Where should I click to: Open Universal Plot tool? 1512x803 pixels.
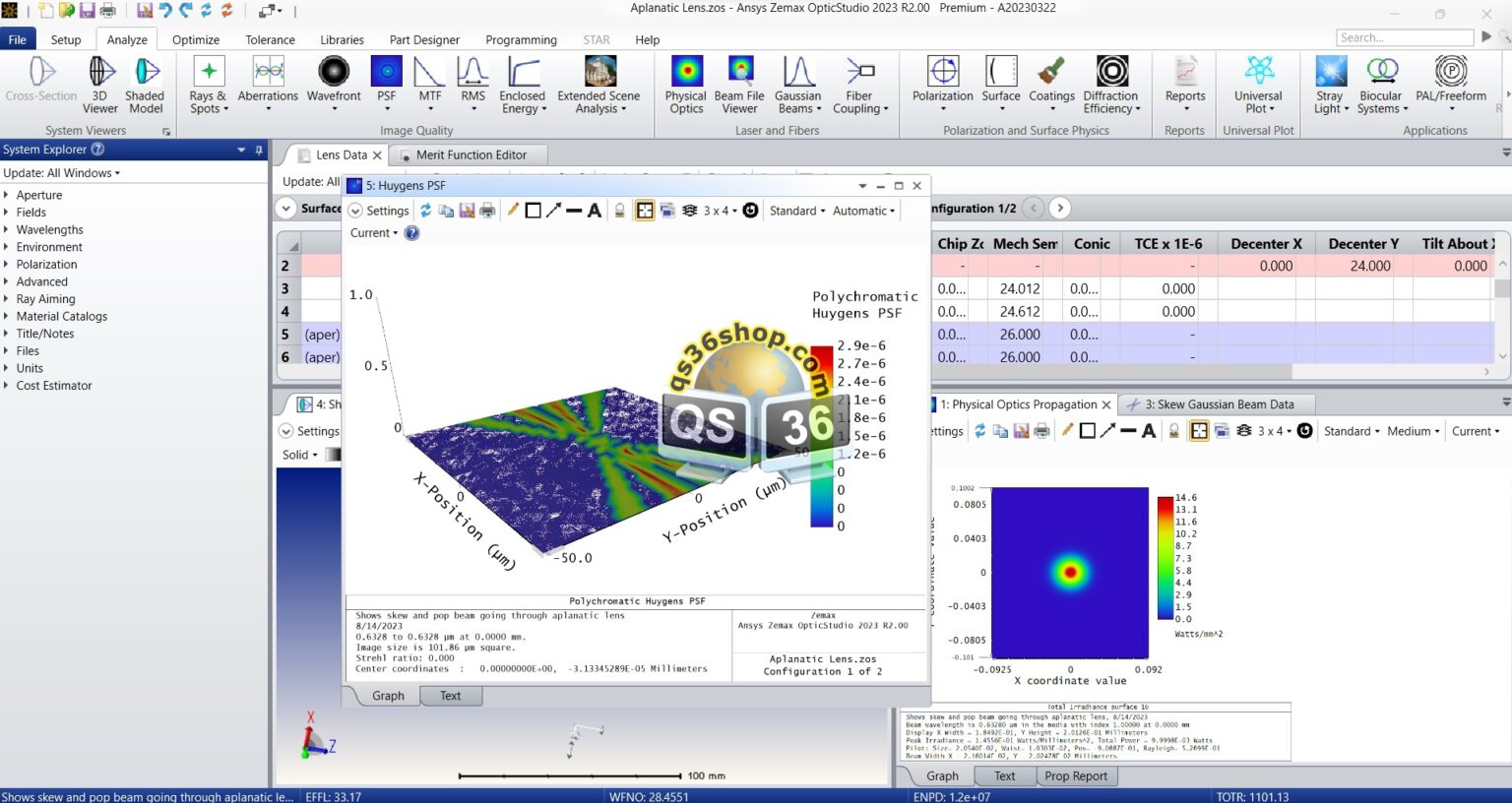(x=1258, y=85)
